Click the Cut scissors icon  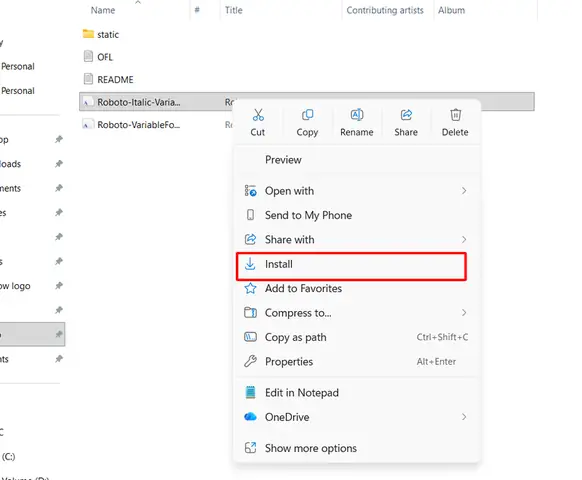pos(258,115)
